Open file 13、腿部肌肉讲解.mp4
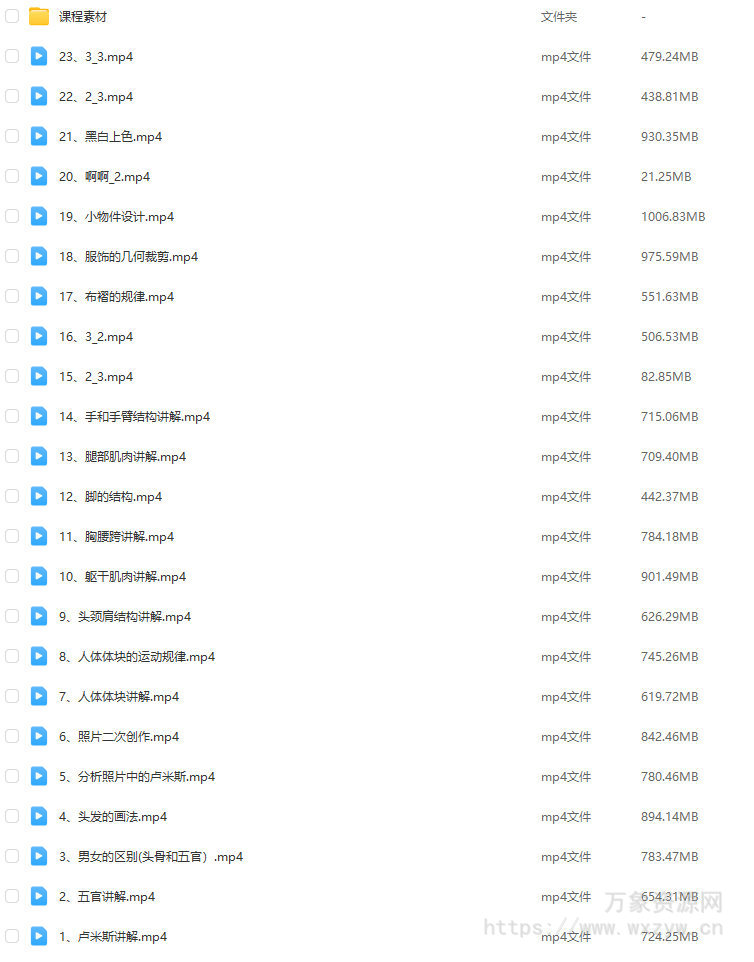 122,456
